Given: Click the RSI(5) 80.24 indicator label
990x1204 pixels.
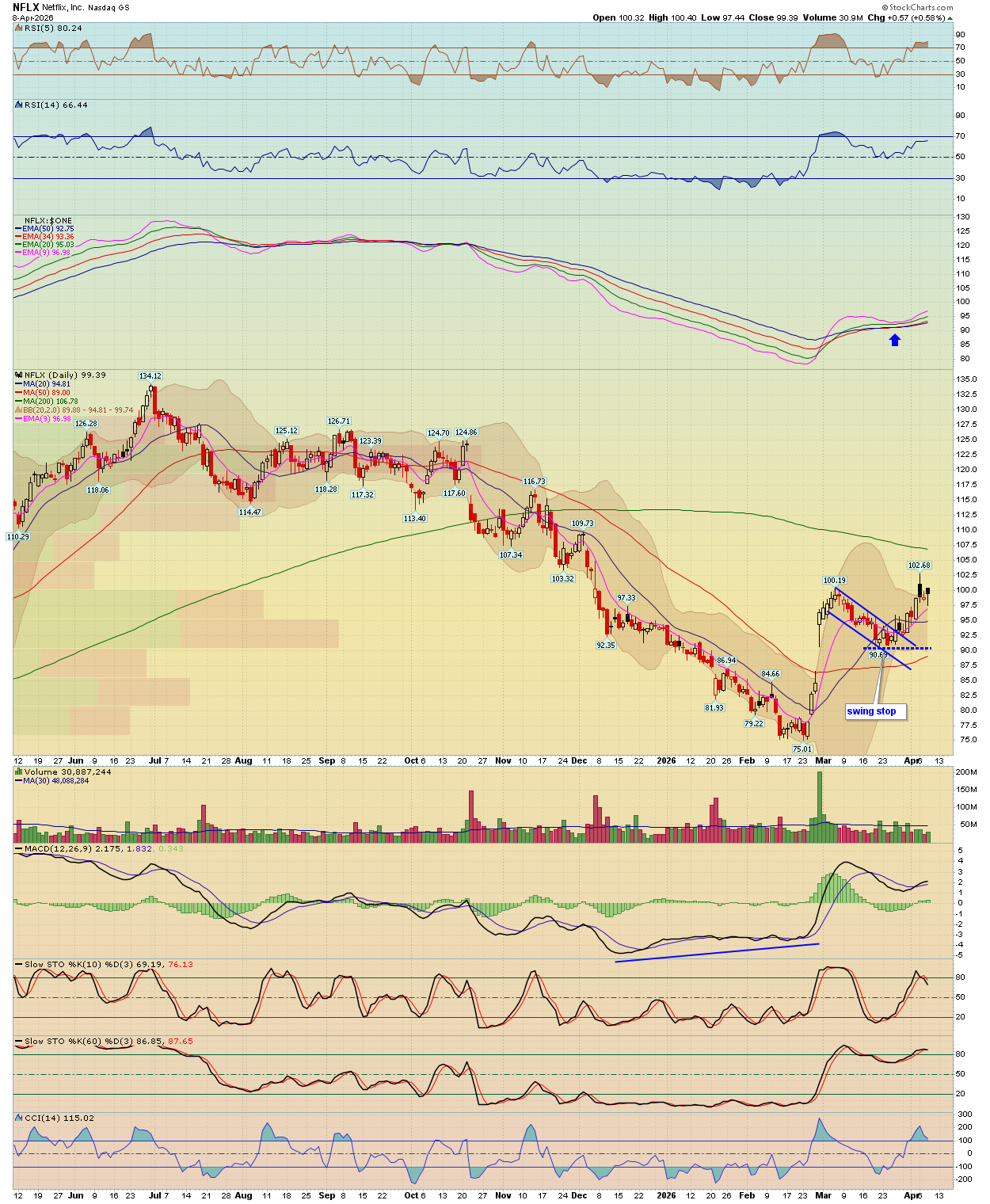Looking at the screenshot, I should (x=53, y=28).
